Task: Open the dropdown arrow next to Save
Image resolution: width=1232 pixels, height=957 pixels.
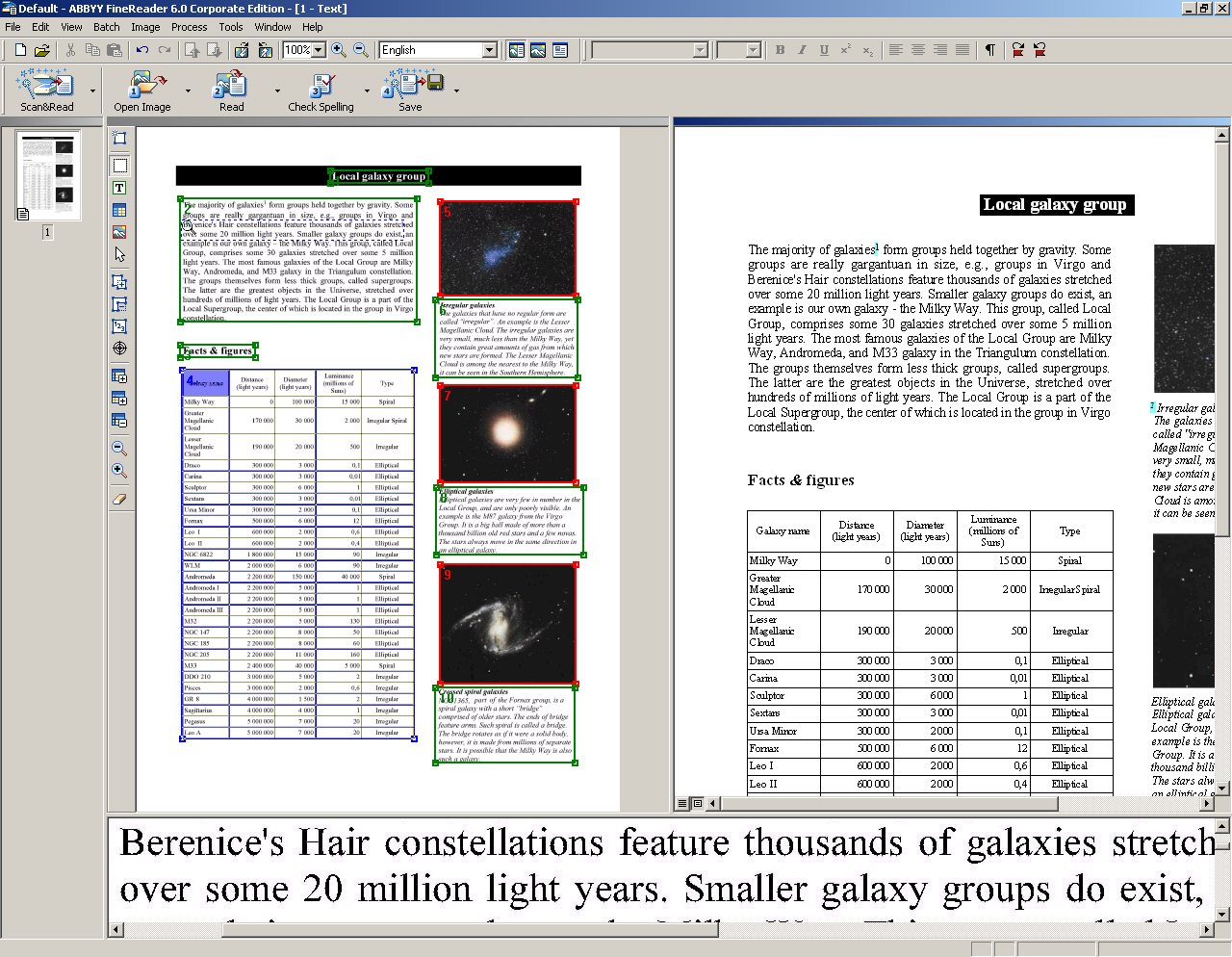Action: tap(456, 91)
